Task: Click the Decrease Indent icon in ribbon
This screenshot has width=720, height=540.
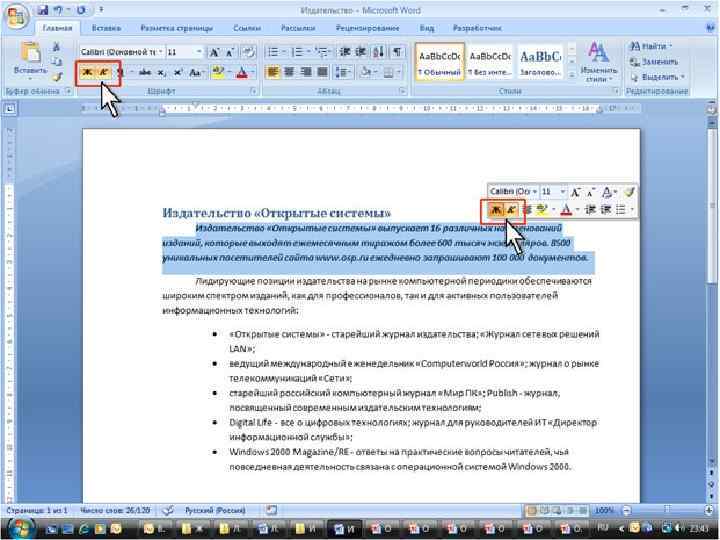Action: pos(345,51)
